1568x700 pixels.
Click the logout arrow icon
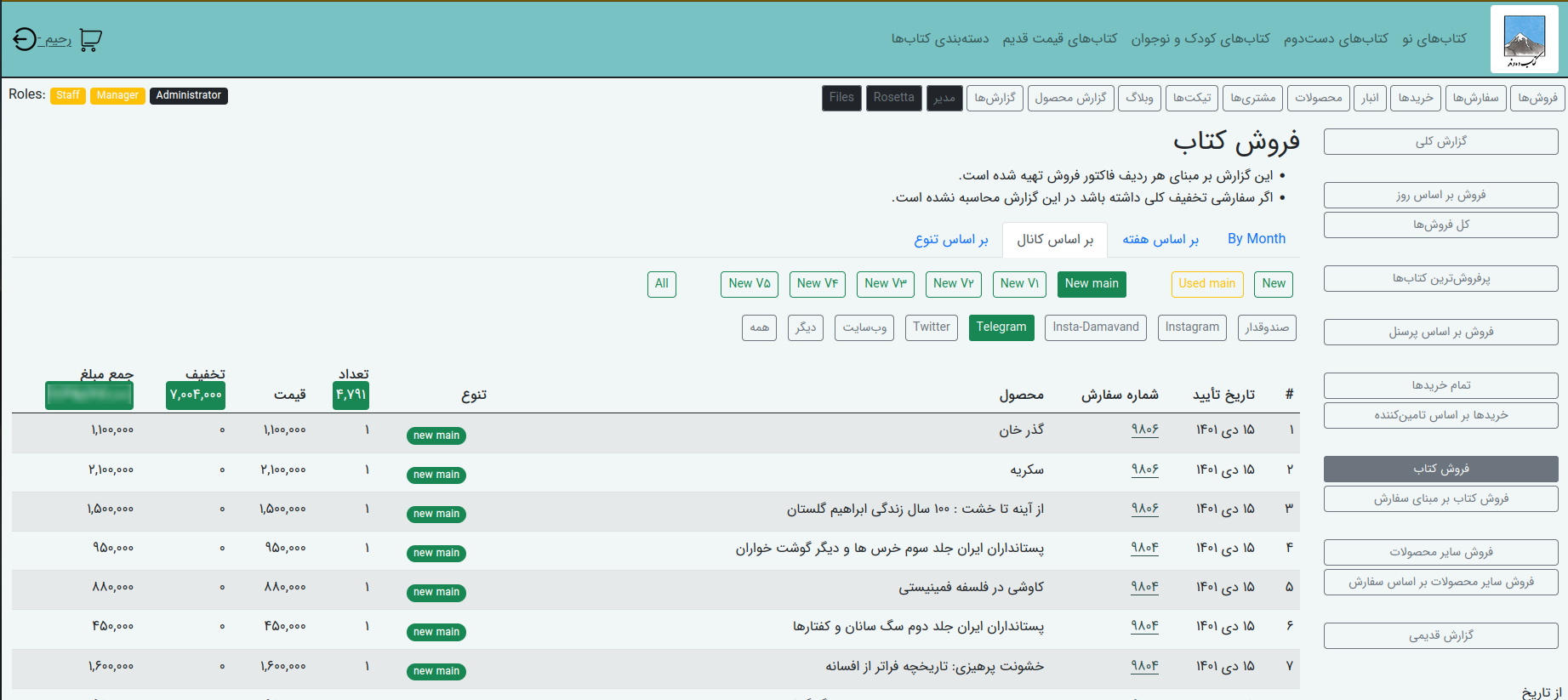pos(25,39)
